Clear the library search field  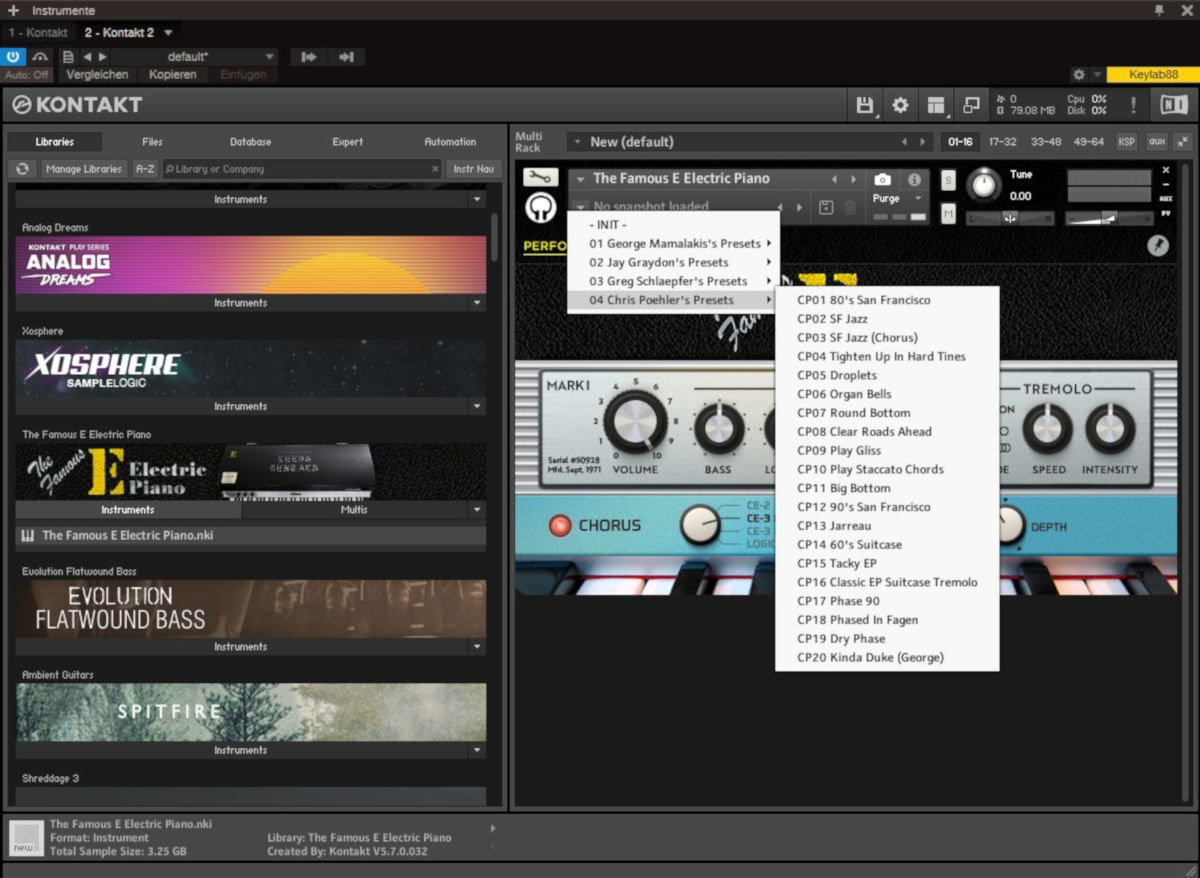click(x=435, y=169)
